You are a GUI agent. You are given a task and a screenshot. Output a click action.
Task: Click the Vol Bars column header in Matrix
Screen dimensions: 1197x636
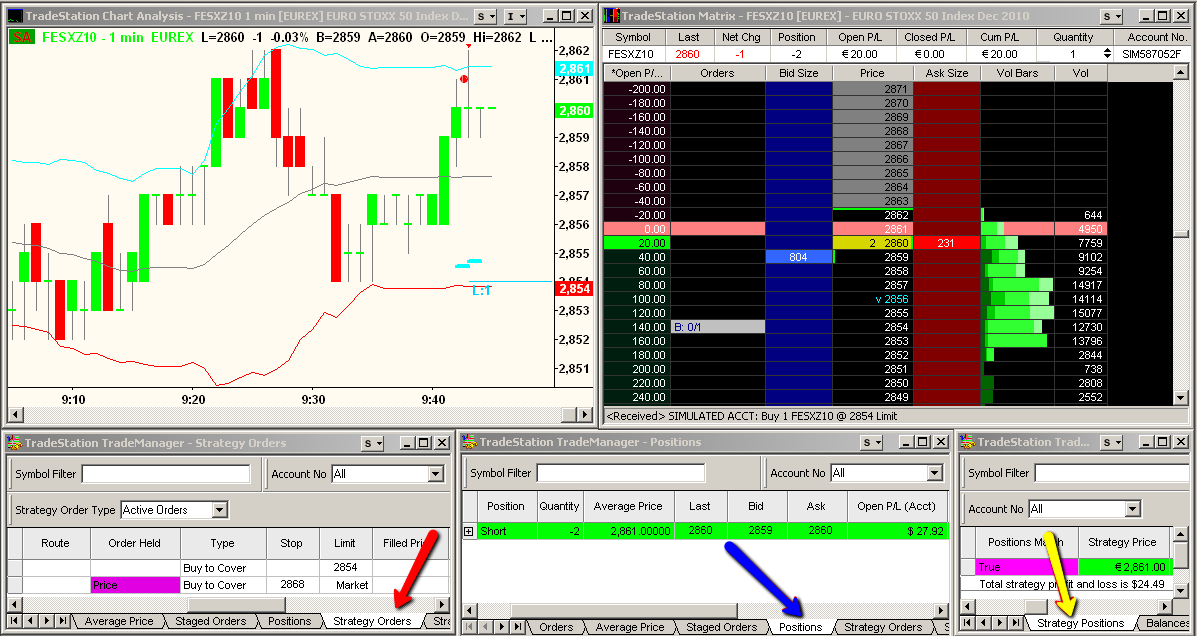pos(1018,73)
